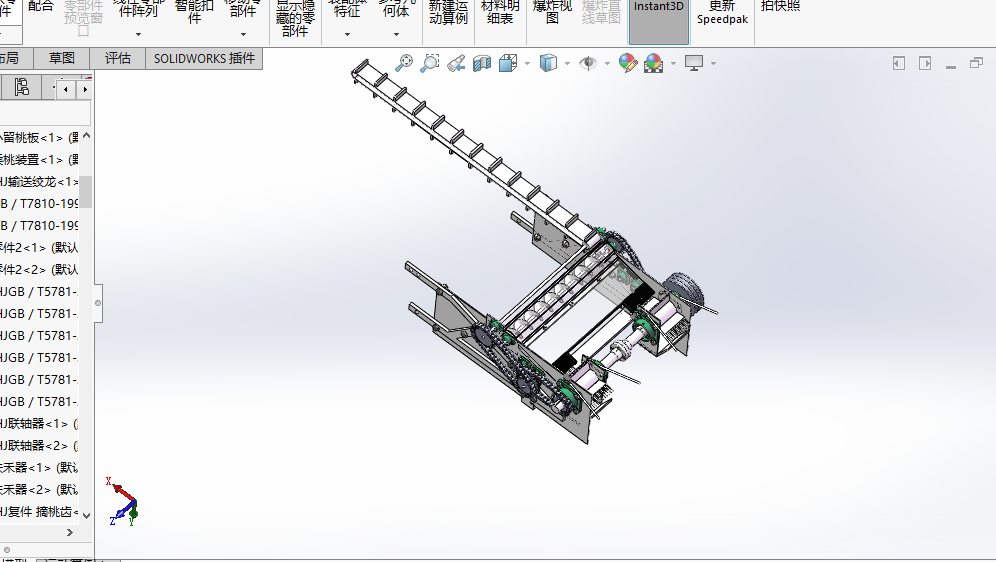Image resolution: width=996 pixels, height=562 pixels.
Task: Click the 配合 mate button
Action: tap(41, 6)
